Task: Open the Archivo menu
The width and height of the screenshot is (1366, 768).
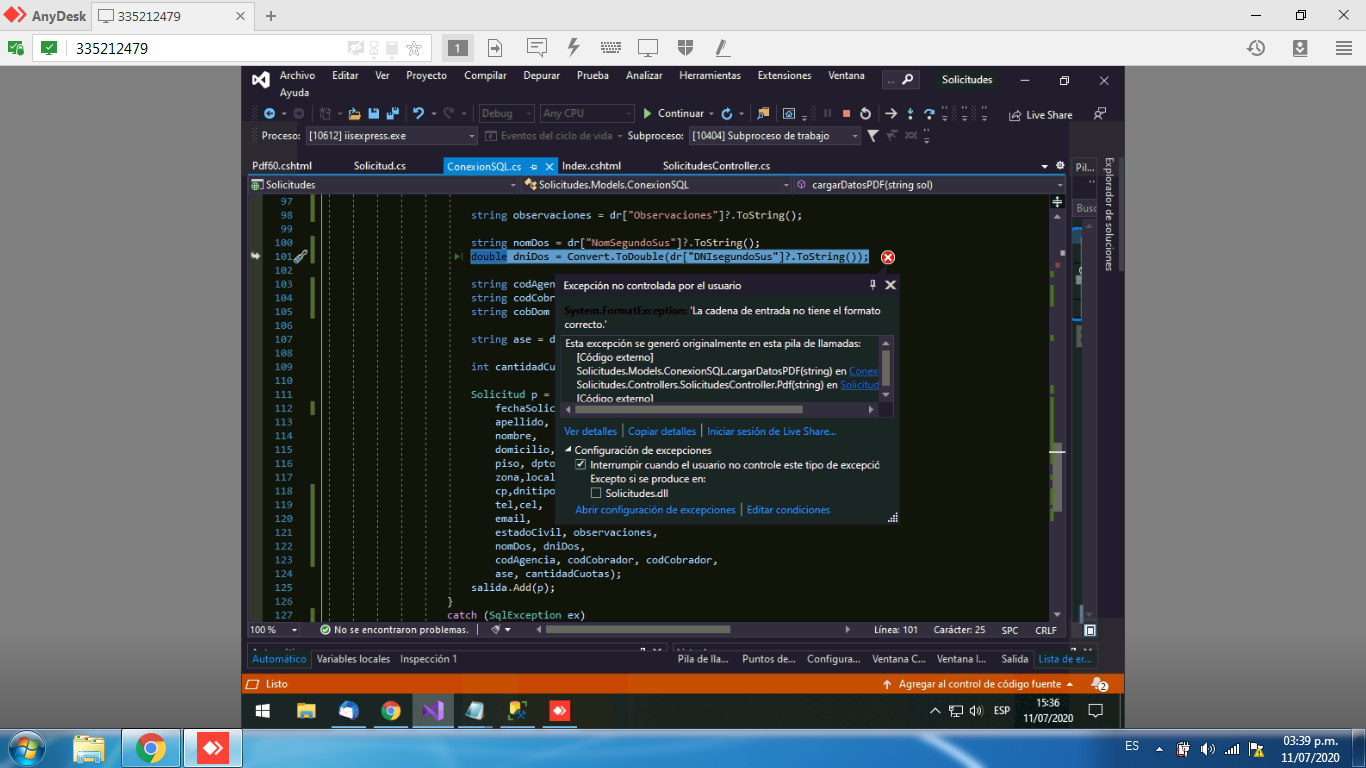Action: (297, 76)
